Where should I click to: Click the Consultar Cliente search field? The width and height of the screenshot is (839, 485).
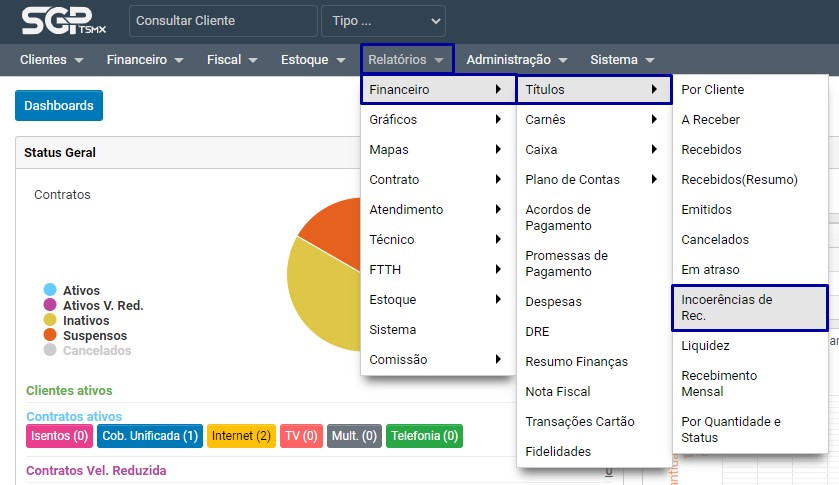223,21
